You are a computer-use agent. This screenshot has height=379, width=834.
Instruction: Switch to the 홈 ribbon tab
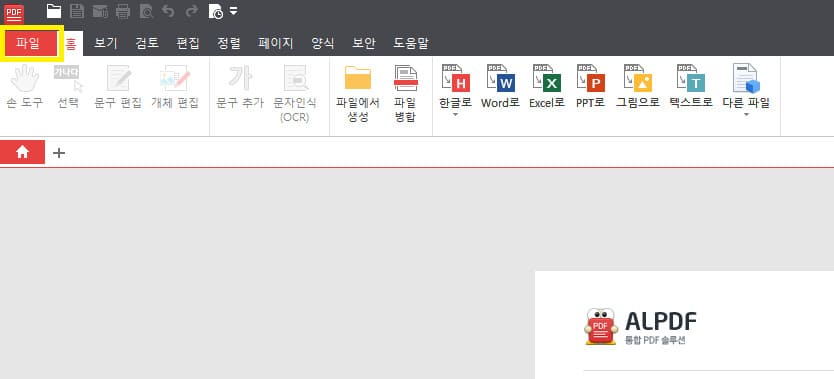pos(71,43)
